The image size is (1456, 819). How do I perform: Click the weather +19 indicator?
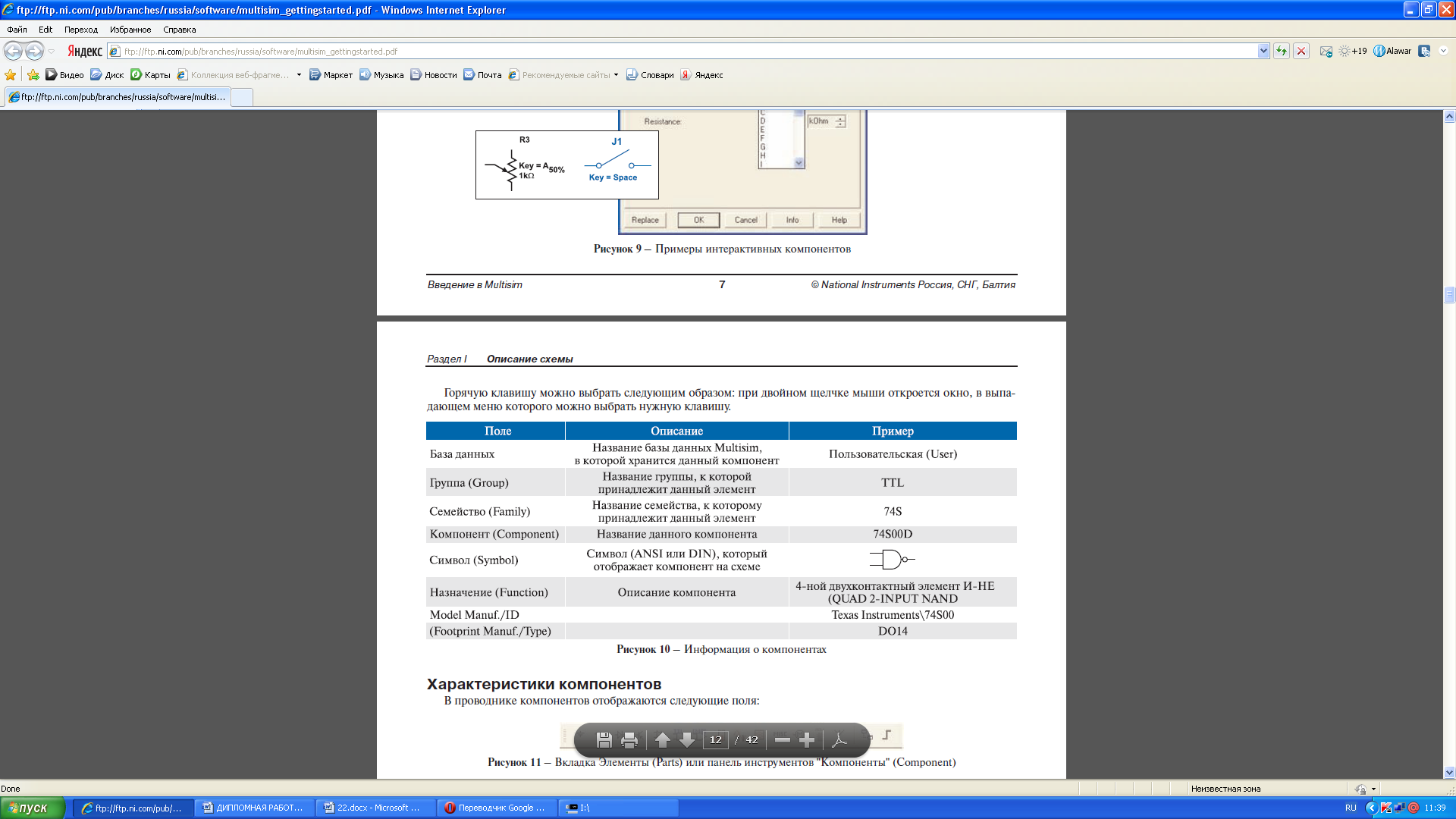[1353, 51]
